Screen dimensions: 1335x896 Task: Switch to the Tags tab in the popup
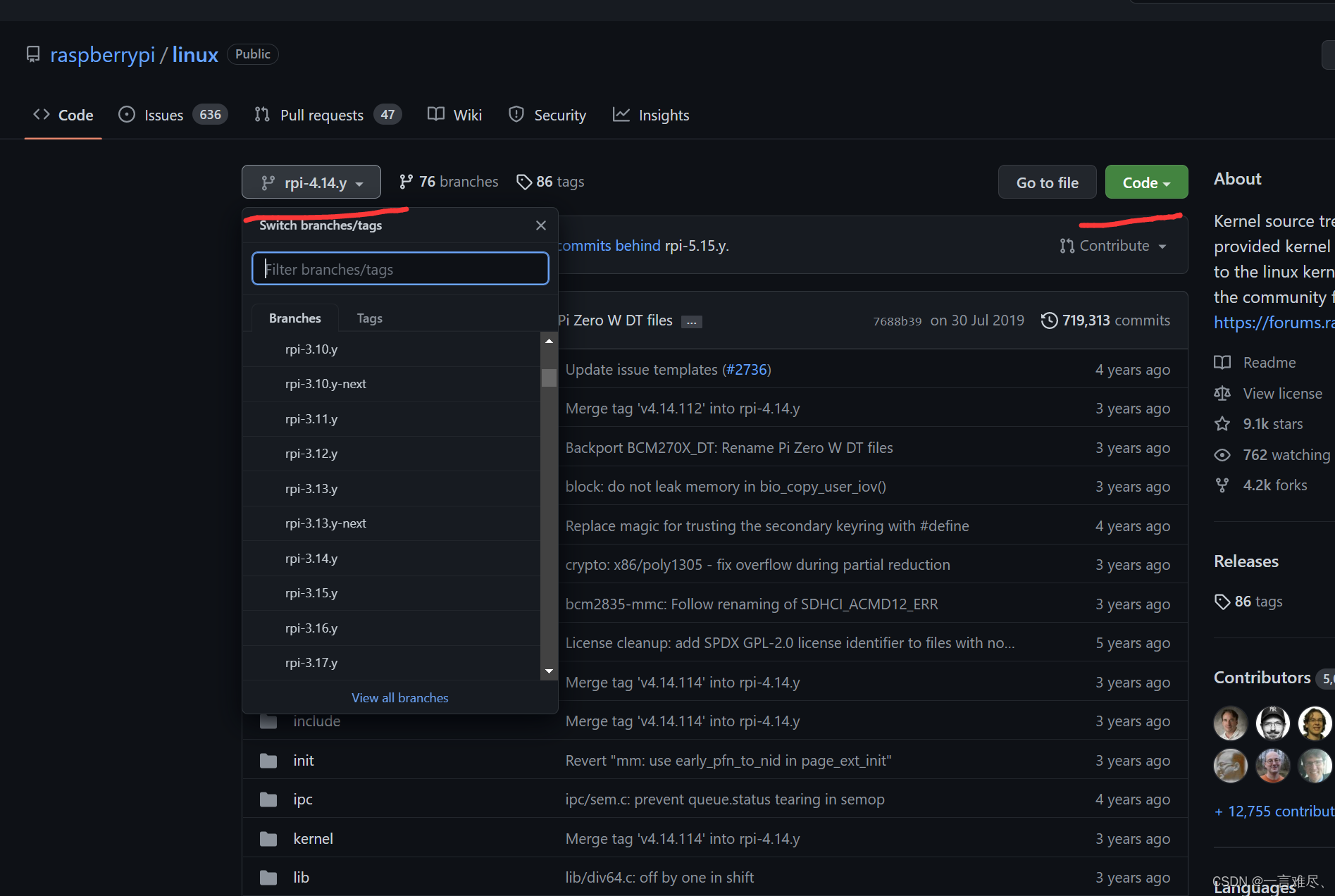pos(369,318)
